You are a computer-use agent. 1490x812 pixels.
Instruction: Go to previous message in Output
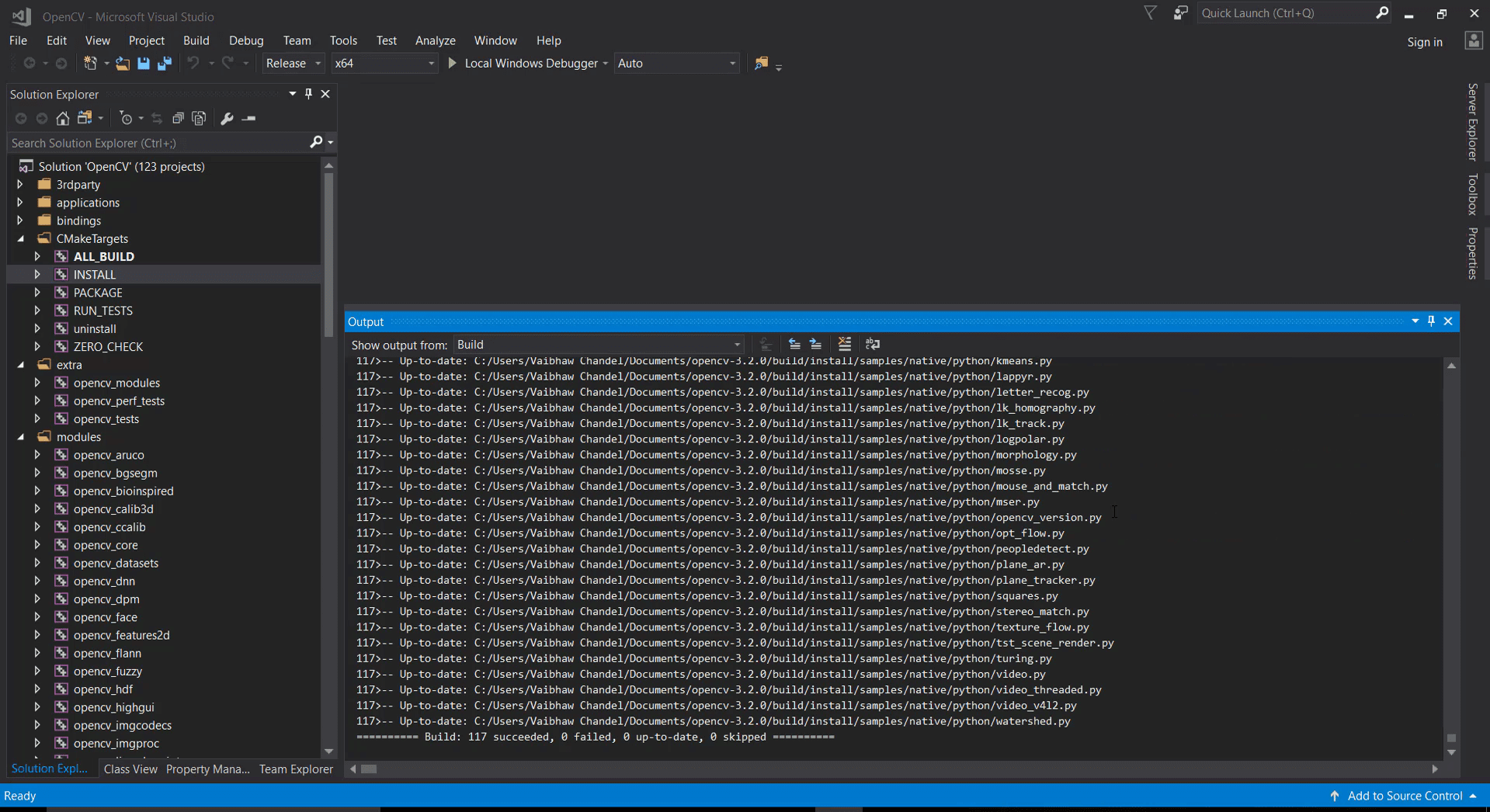click(794, 344)
